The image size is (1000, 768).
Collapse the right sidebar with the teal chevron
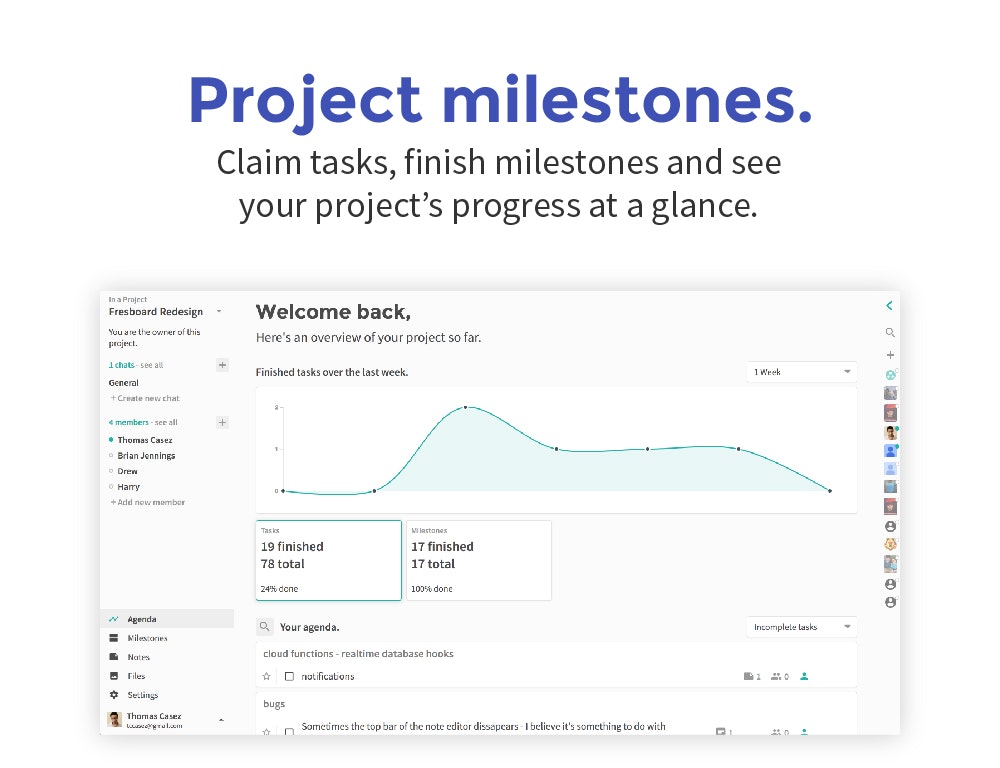point(889,306)
